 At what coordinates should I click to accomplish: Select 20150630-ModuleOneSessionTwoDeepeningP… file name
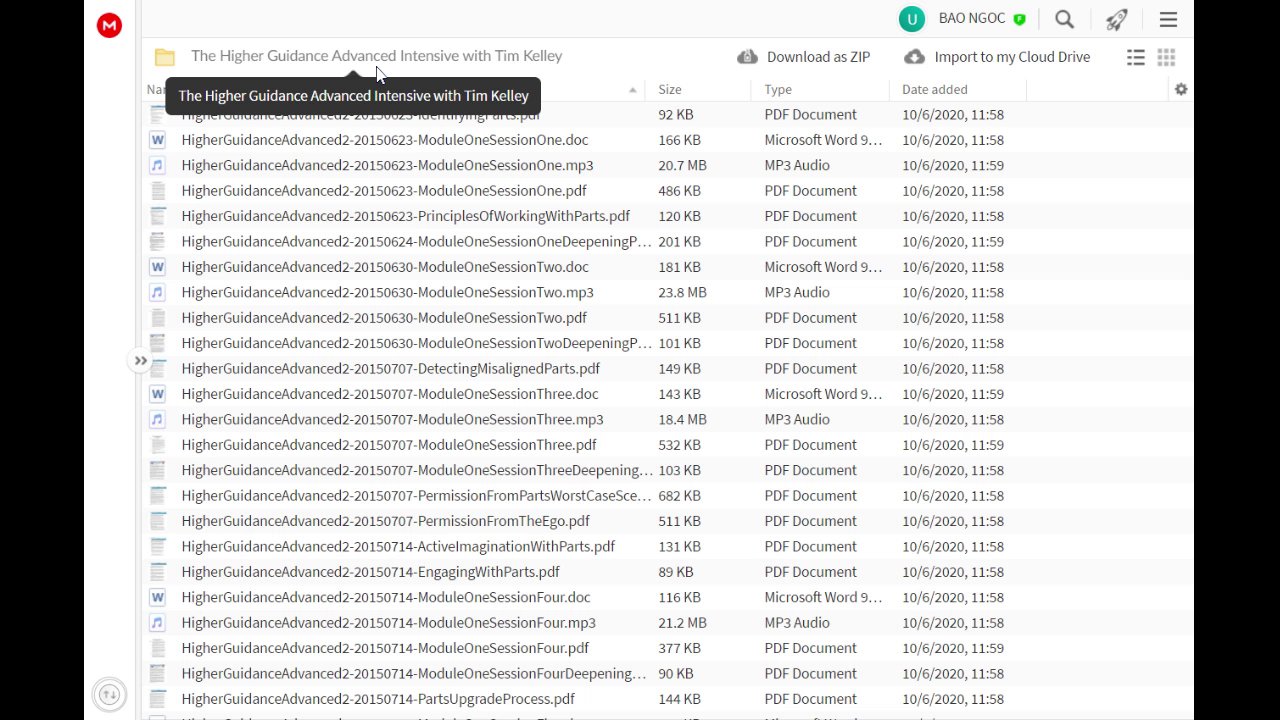(416, 343)
